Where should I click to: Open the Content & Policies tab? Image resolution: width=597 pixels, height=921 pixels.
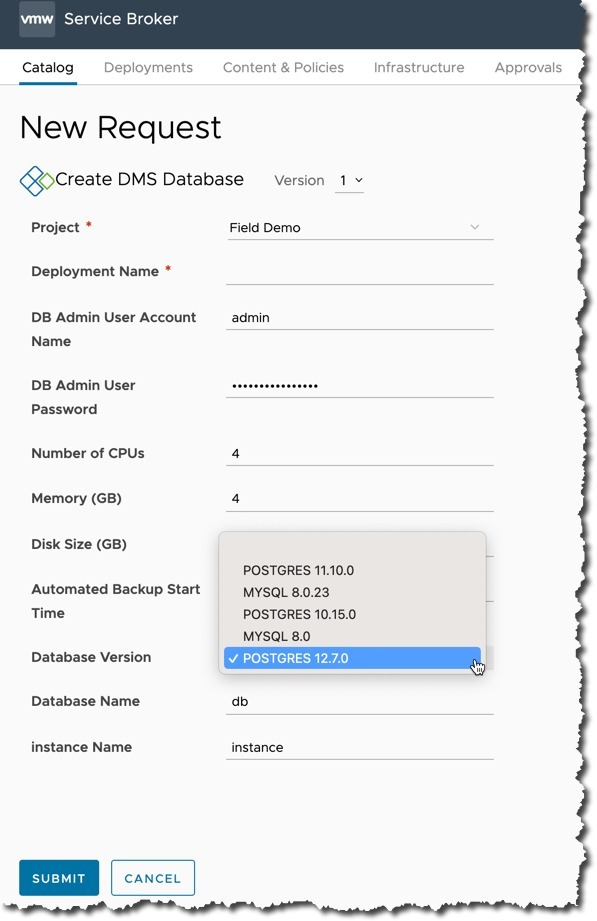click(x=283, y=68)
